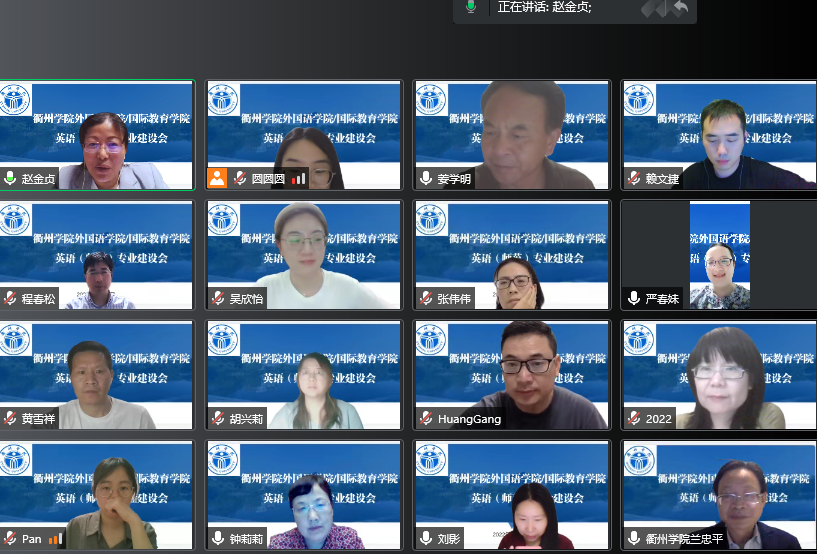Select the 胡兴莉 name label
Screen dimensions: 817x554
(246, 418)
